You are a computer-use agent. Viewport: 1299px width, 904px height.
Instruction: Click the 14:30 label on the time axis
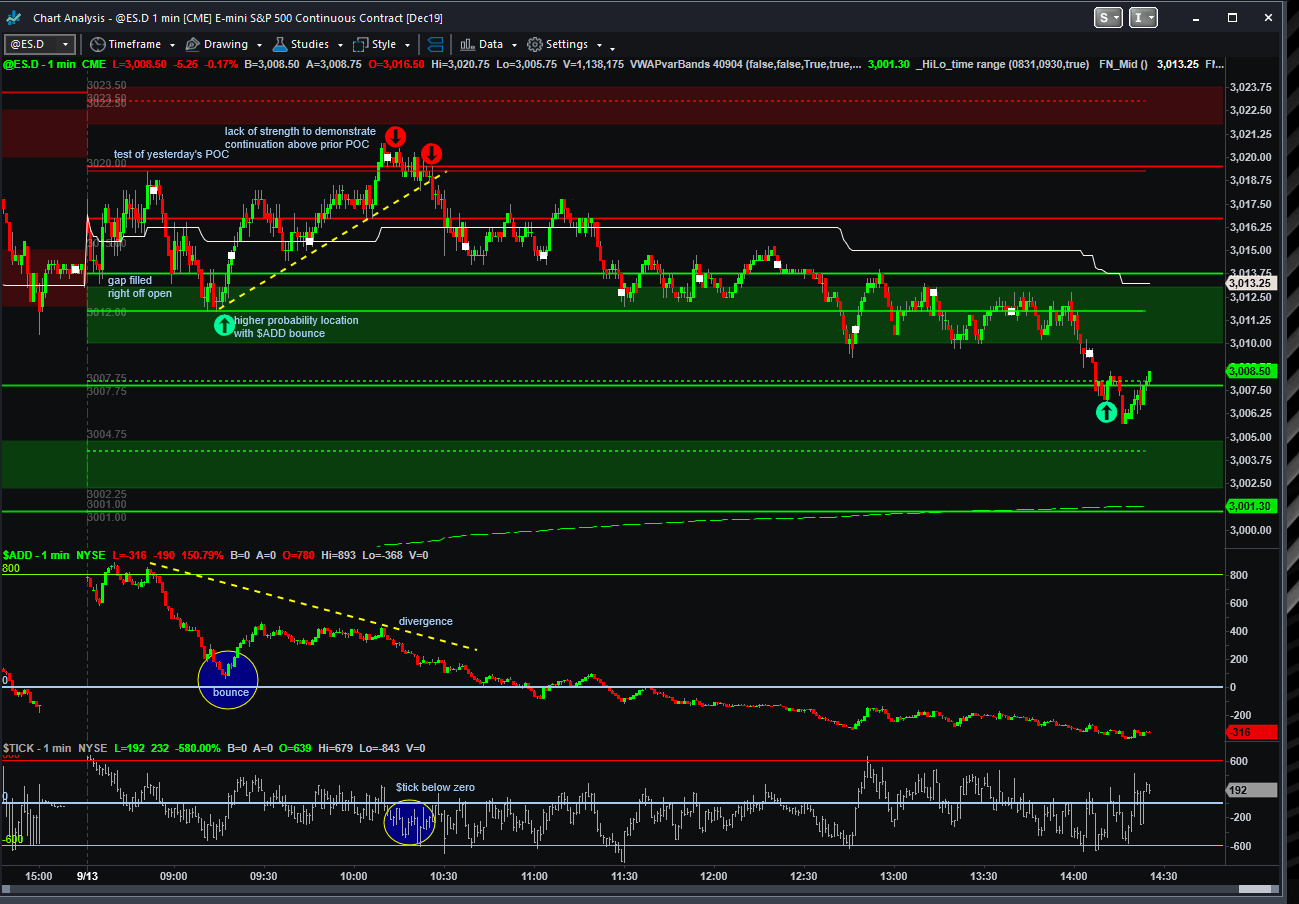1163,876
